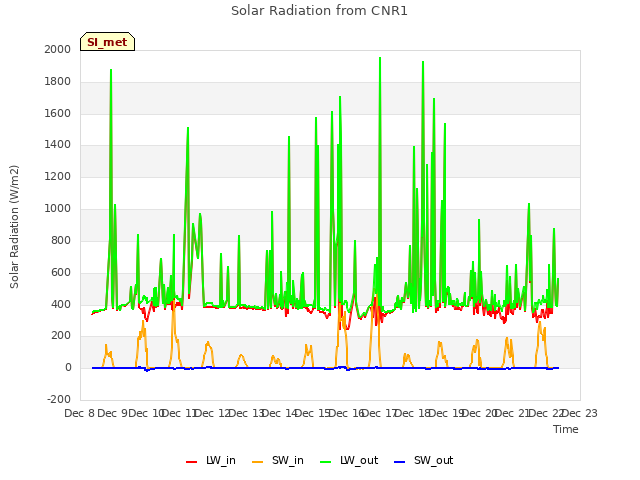Screen dimensions: 640x480
Task: Click the Dec 23 x-axis label
Action: tap(580, 413)
